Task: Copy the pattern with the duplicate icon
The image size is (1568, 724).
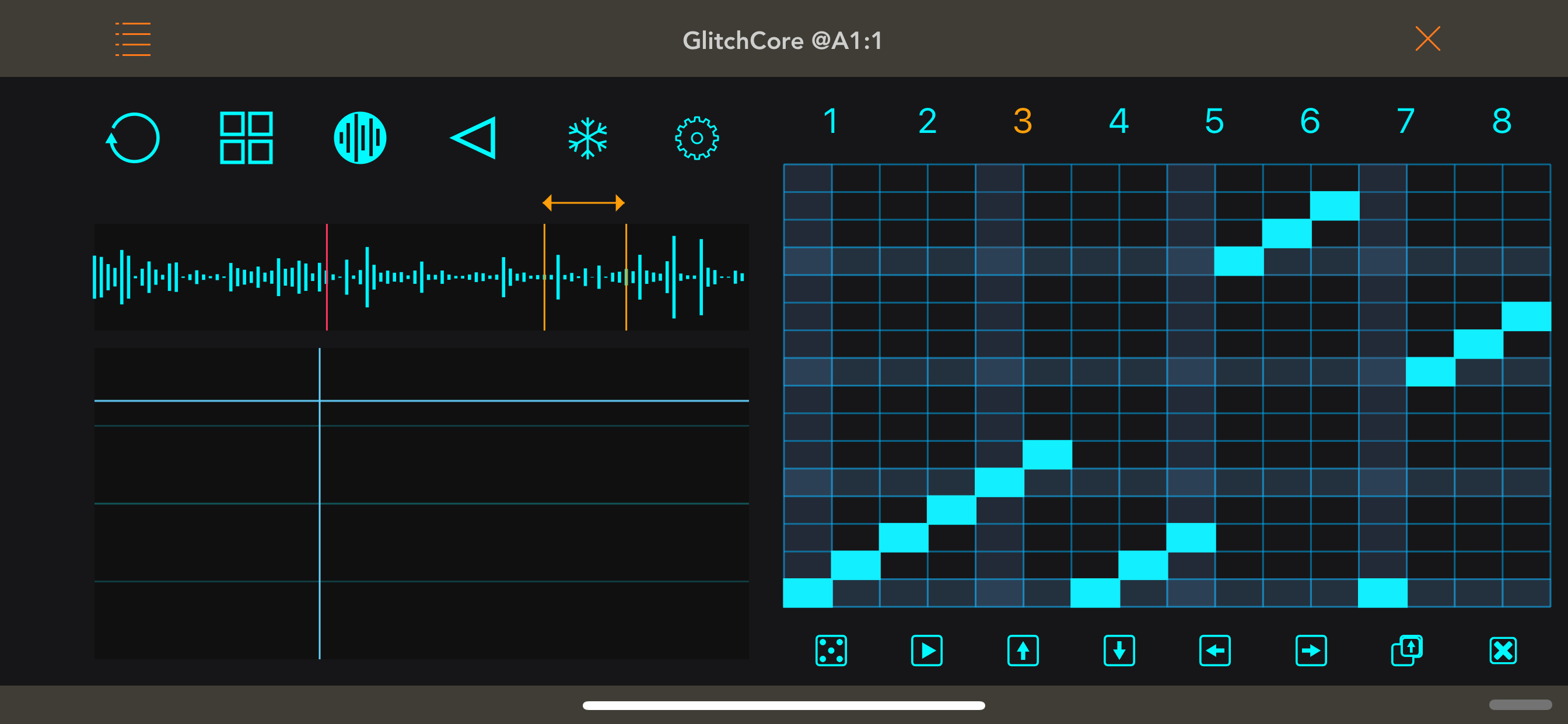Action: pyautogui.click(x=1406, y=651)
